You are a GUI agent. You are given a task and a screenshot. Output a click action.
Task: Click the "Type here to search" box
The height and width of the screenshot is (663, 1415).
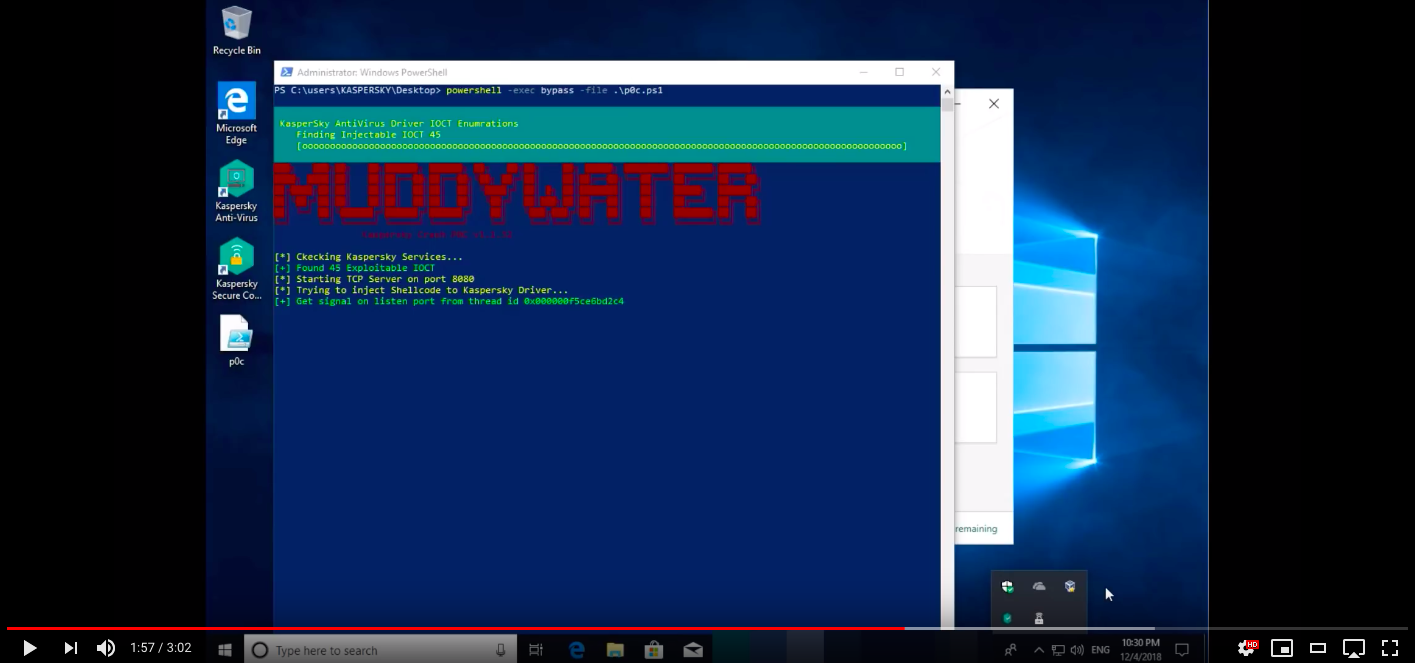click(380, 650)
